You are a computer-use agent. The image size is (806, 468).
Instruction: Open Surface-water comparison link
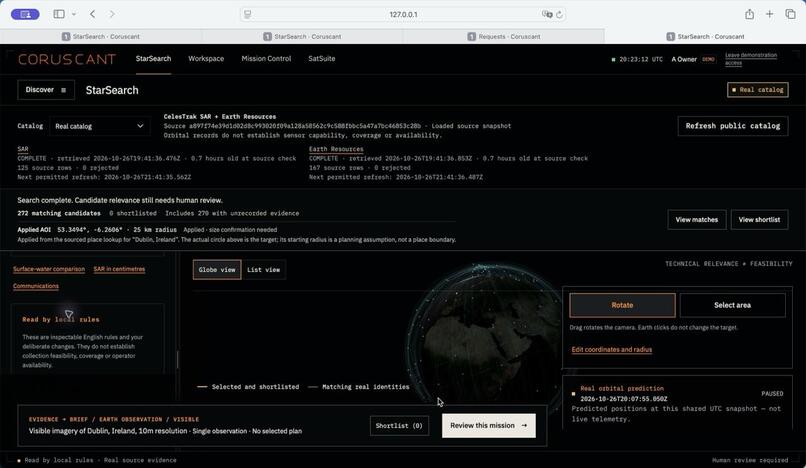49,269
